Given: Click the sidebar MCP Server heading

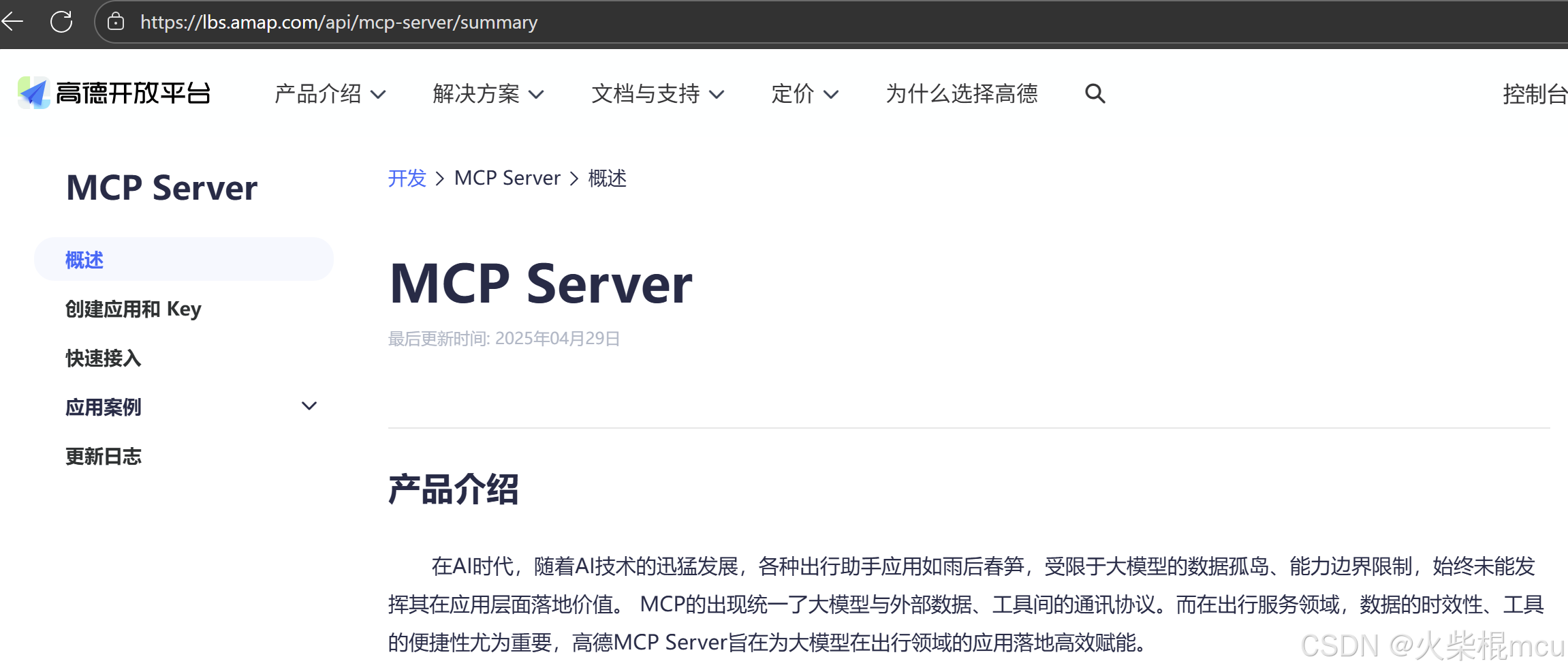Looking at the screenshot, I should pyautogui.click(x=162, y=187).
